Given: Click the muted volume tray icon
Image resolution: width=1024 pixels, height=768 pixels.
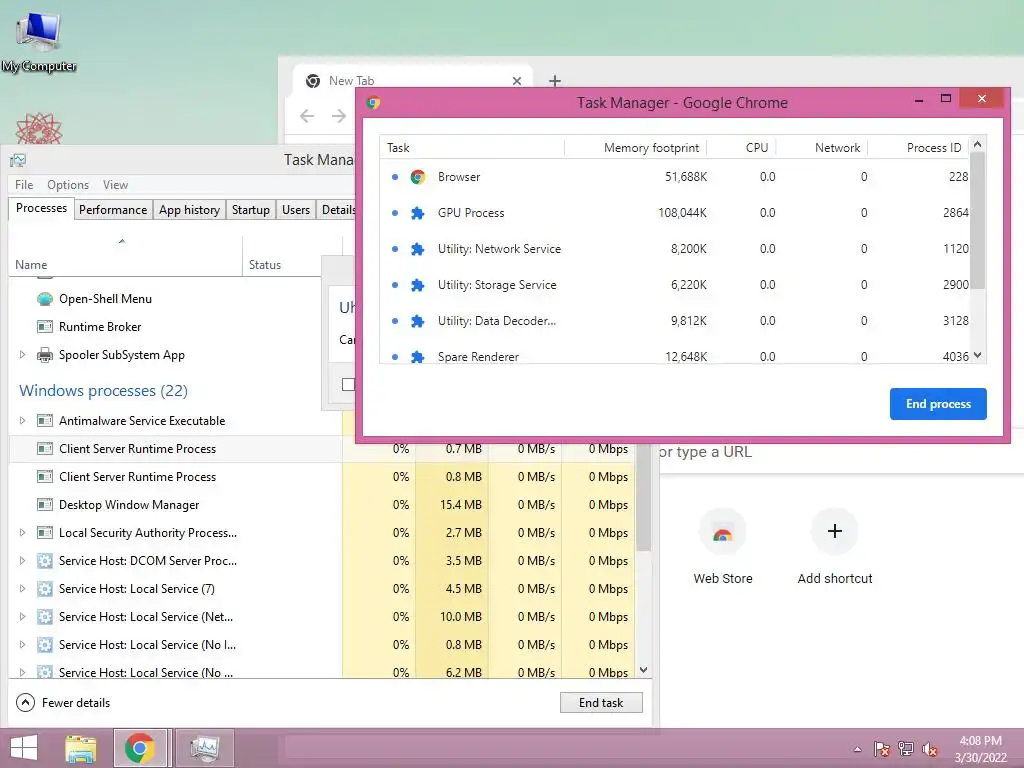Looking at the screenshot, I should [930, 749].
